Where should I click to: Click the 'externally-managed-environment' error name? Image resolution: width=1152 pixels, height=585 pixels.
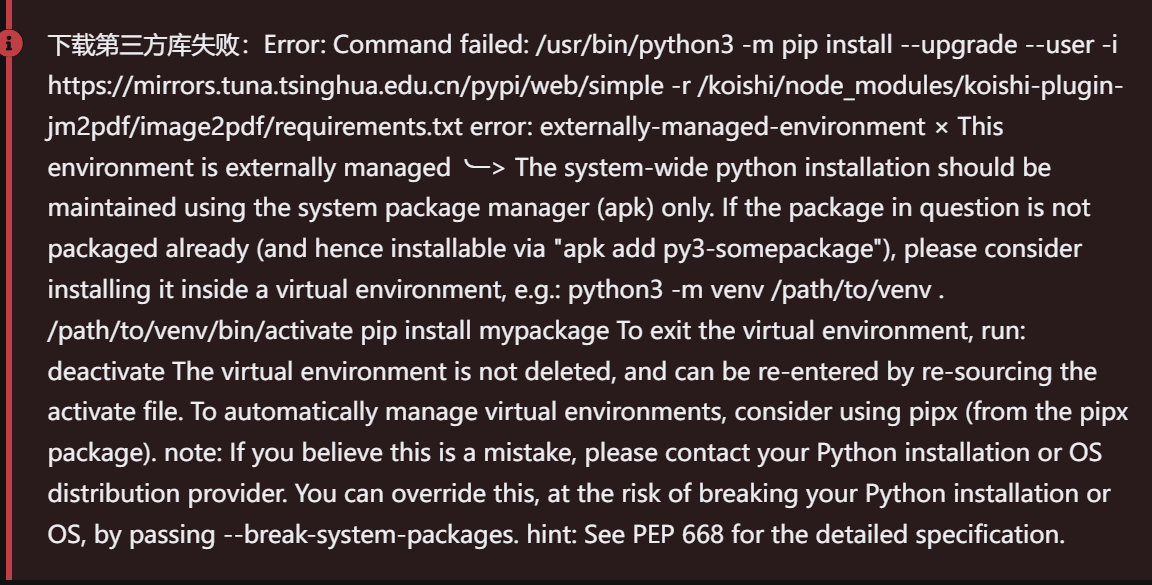732,126
